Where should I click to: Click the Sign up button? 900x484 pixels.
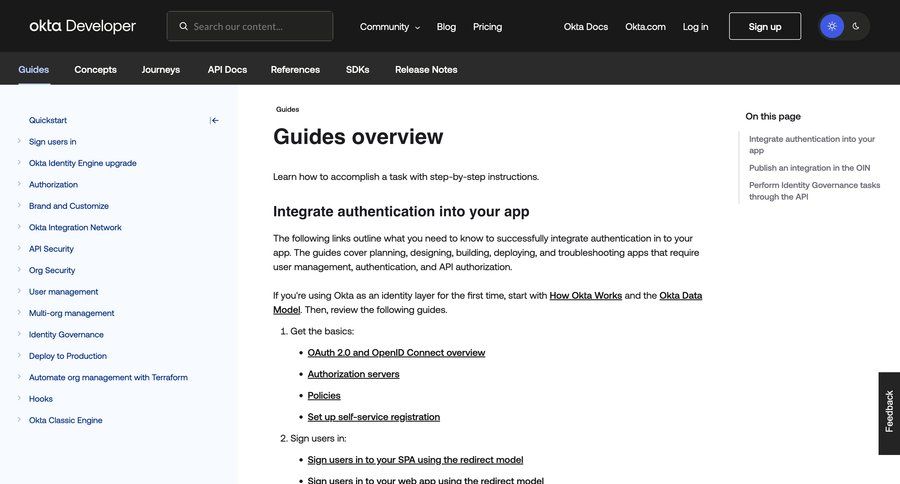click(765, 26)
